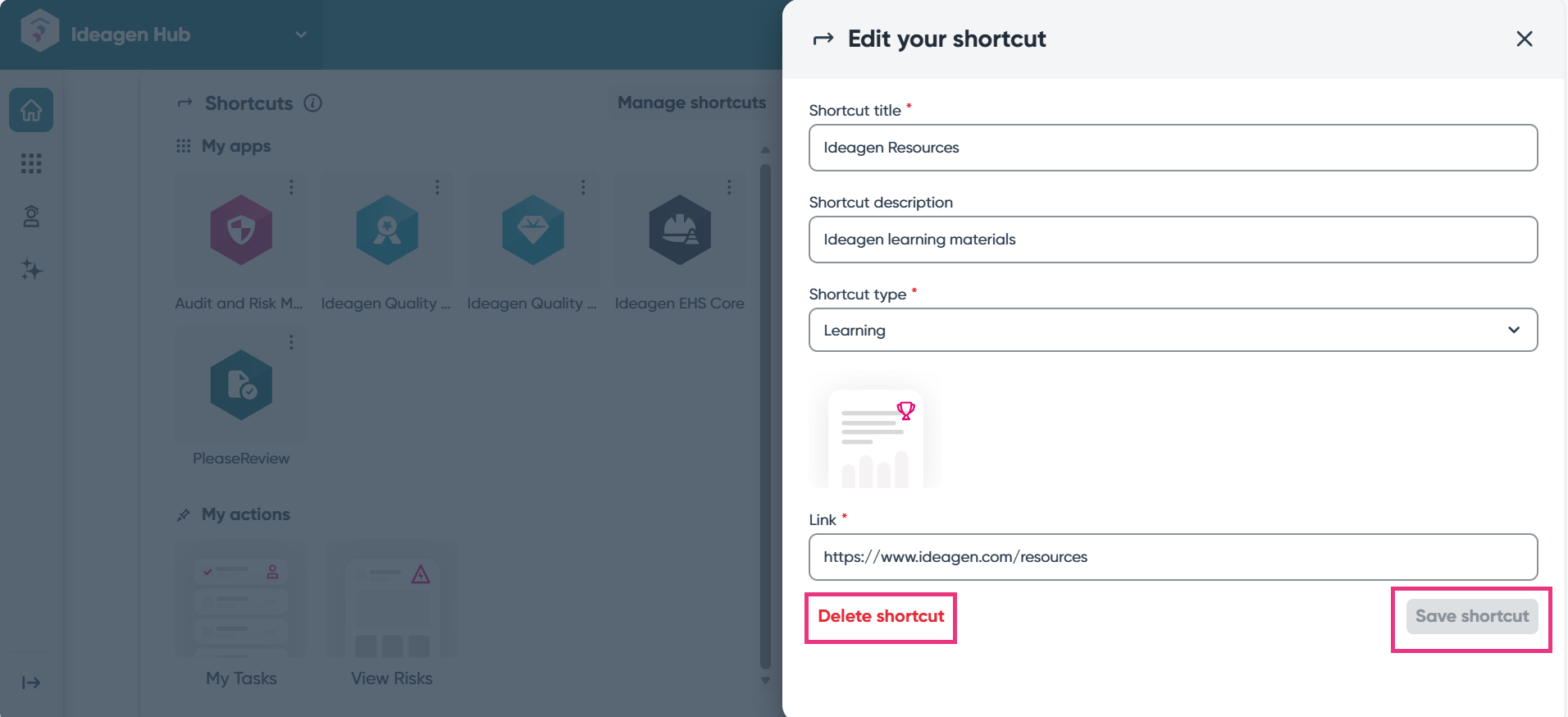Select the My Tasks action thumbnail

click(241, 598)
